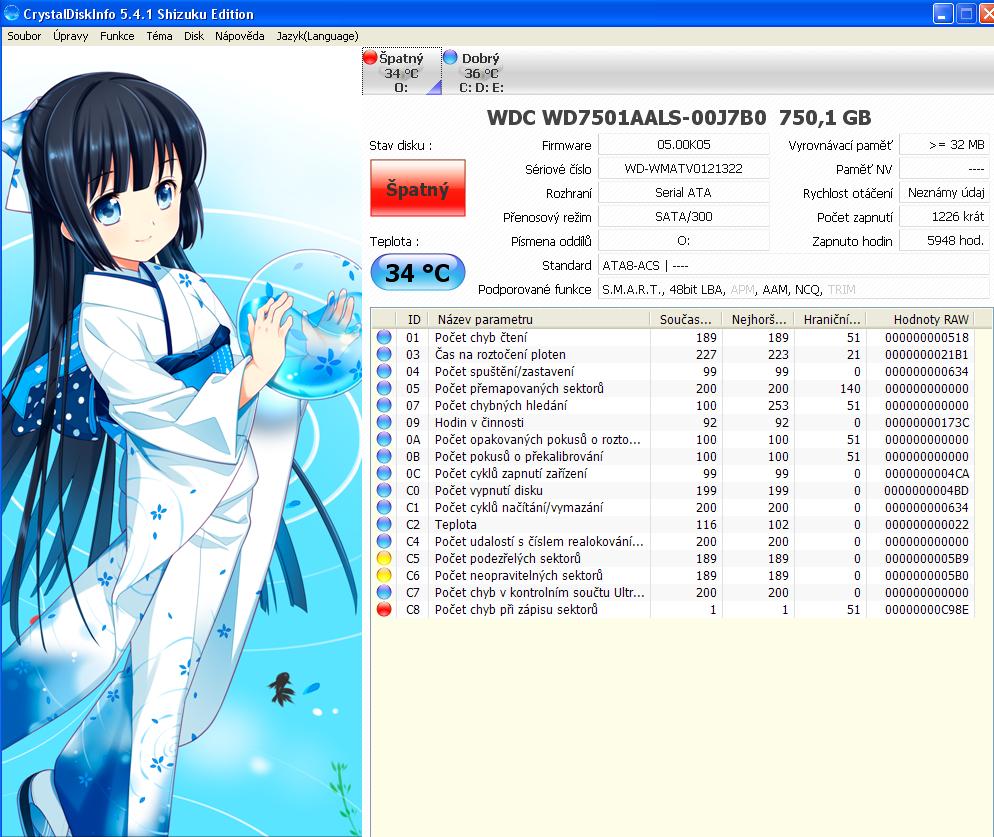This screenshot has width=994, height=837.
Task: Click the red status dot on disk O: tab
Action: (x=370, y=58)
